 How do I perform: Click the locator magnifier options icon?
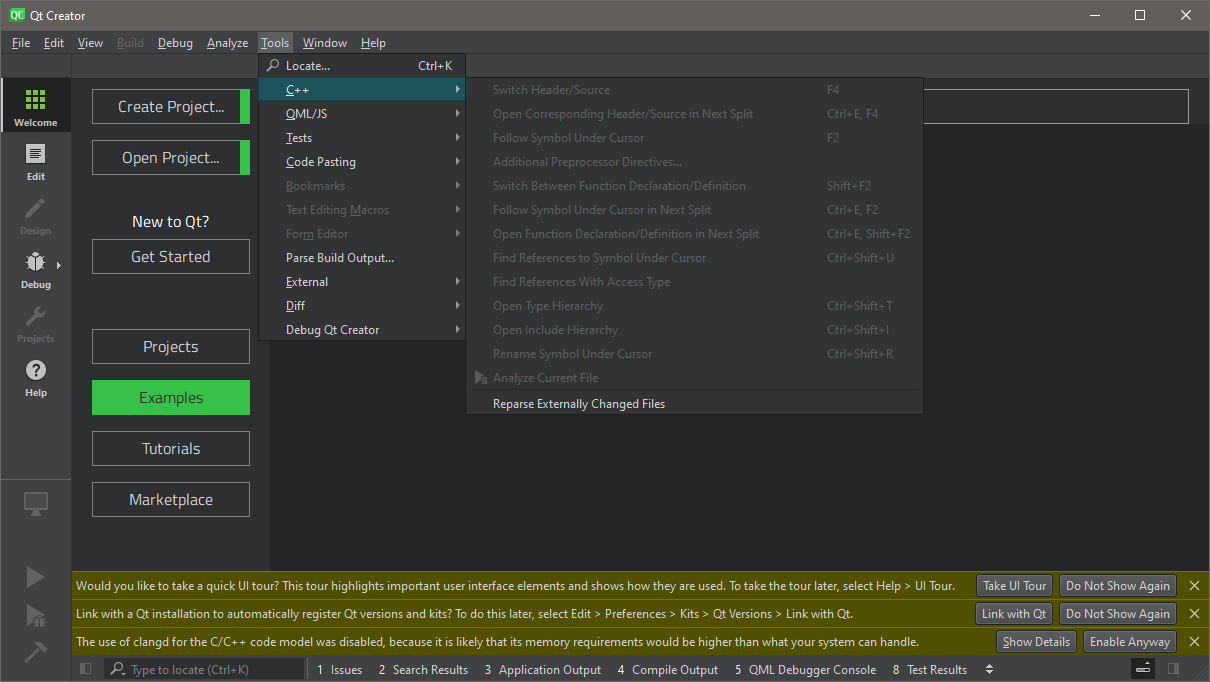point(118,669)
